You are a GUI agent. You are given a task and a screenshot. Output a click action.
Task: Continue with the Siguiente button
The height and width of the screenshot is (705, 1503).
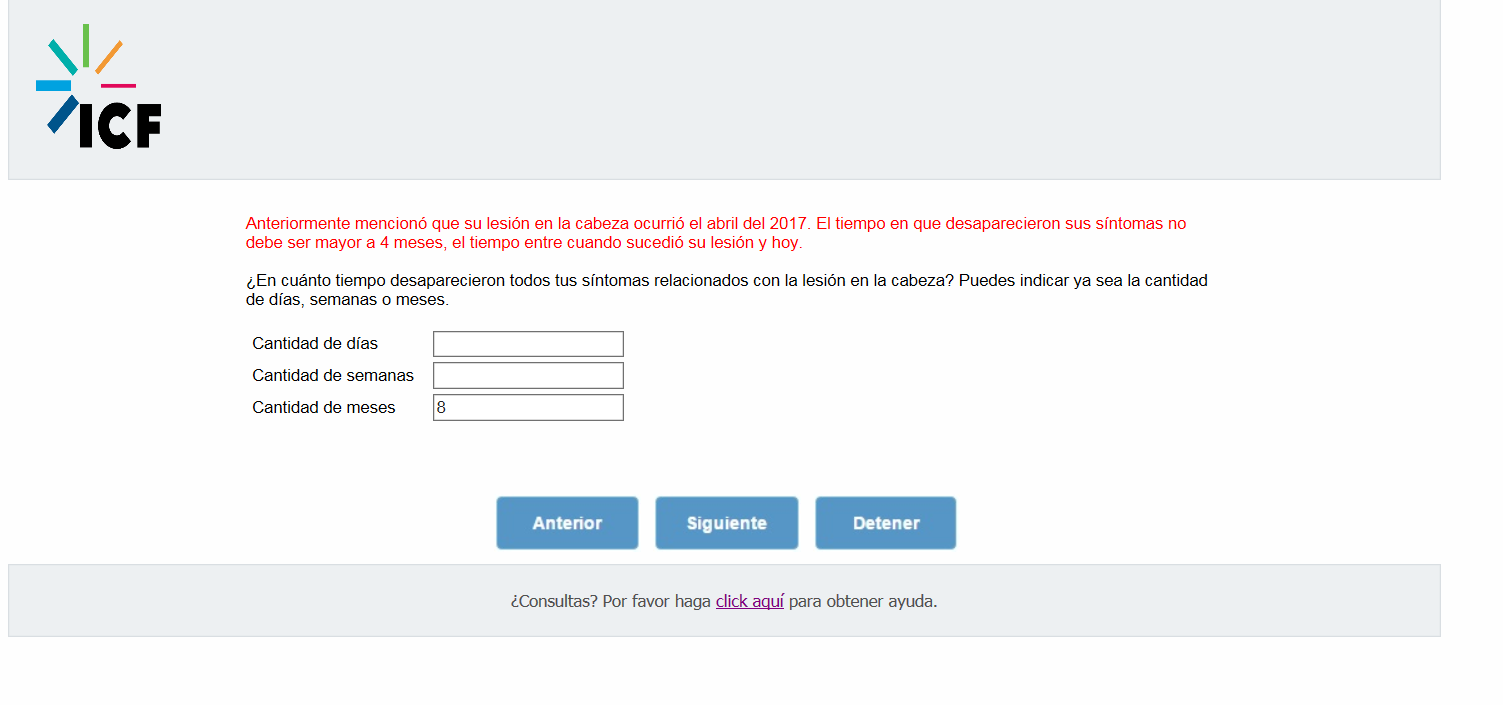pos(727,523)
